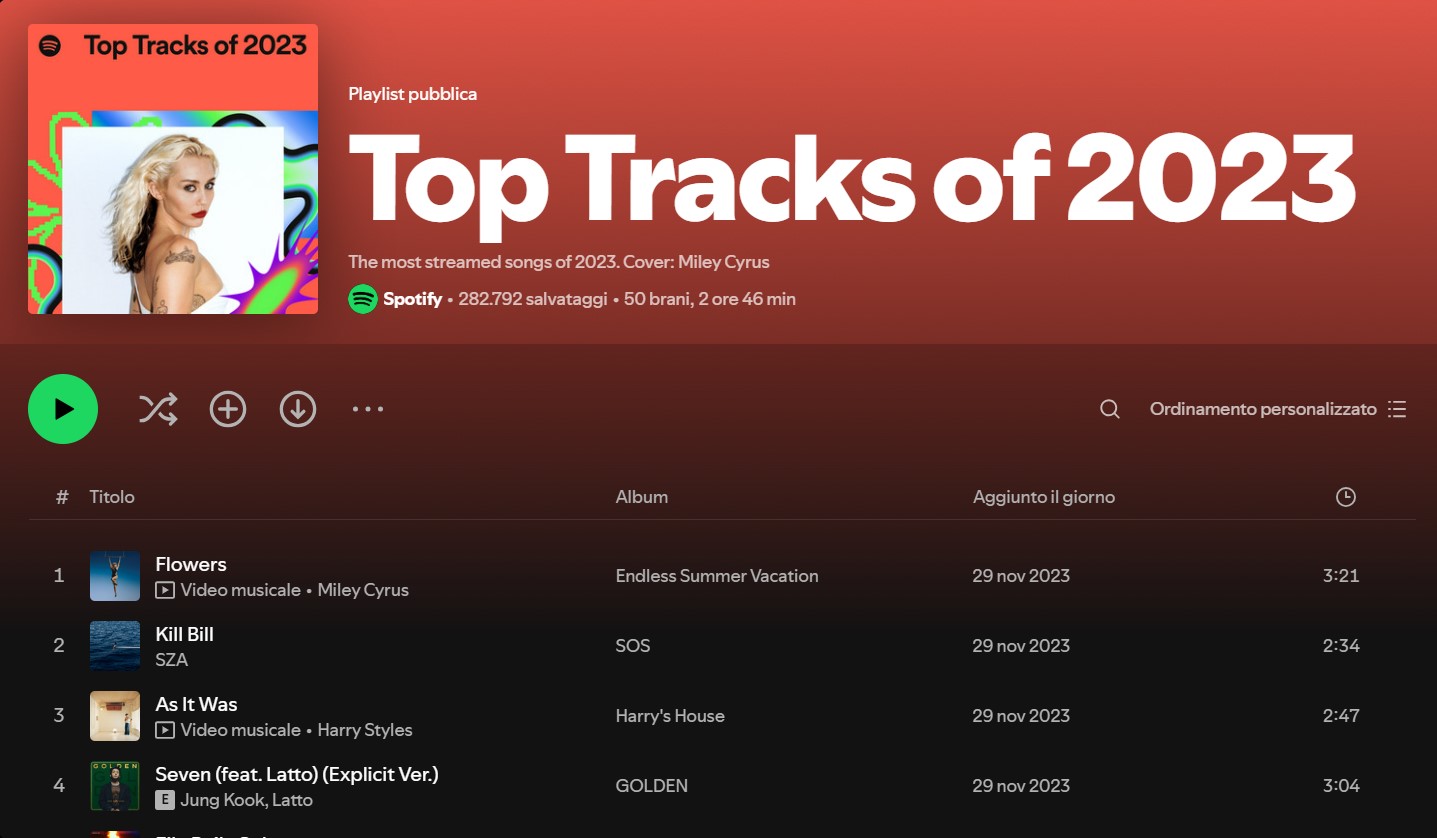The width and height of the screenshot is (1437, 838).
Task: Click the Seven (feat. Latto) album artwork thumbnail
Action: (x=115, y=786)
